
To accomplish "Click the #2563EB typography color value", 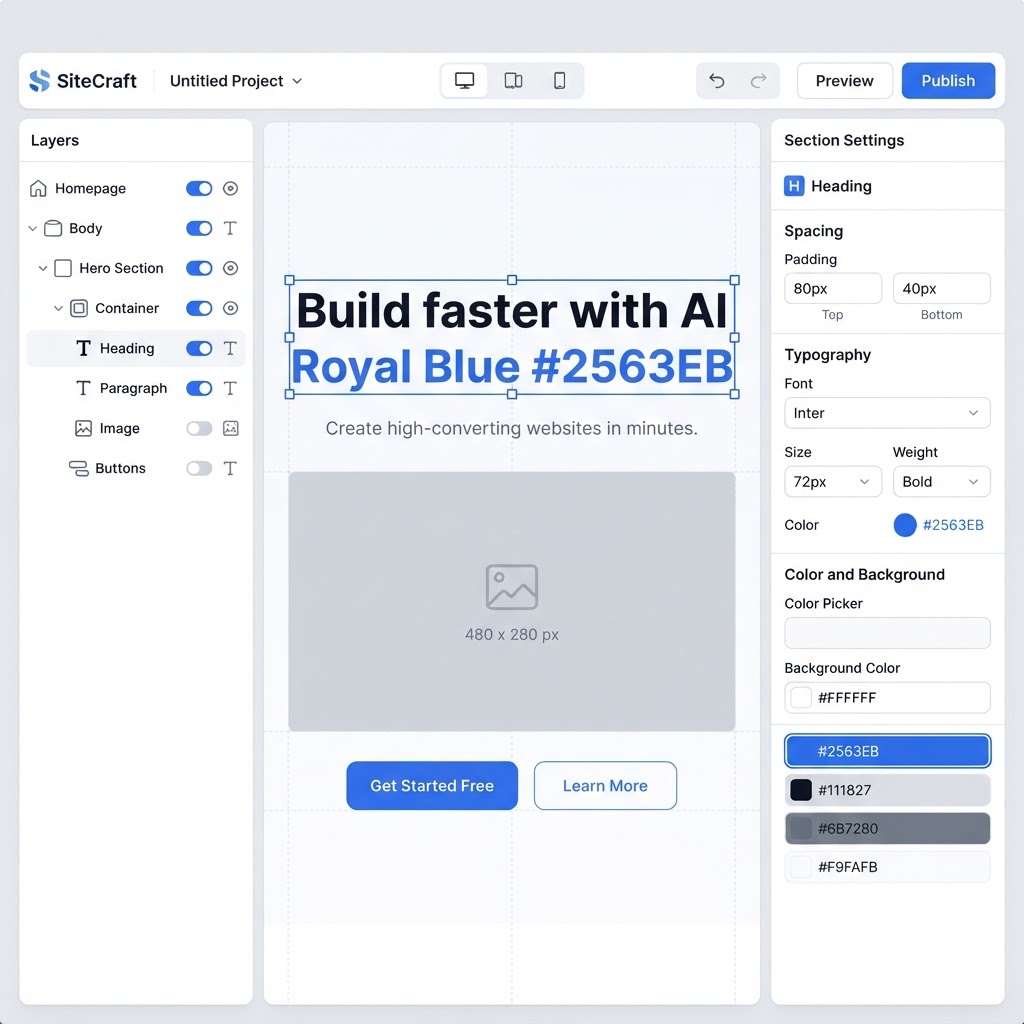I will point(953,524).
